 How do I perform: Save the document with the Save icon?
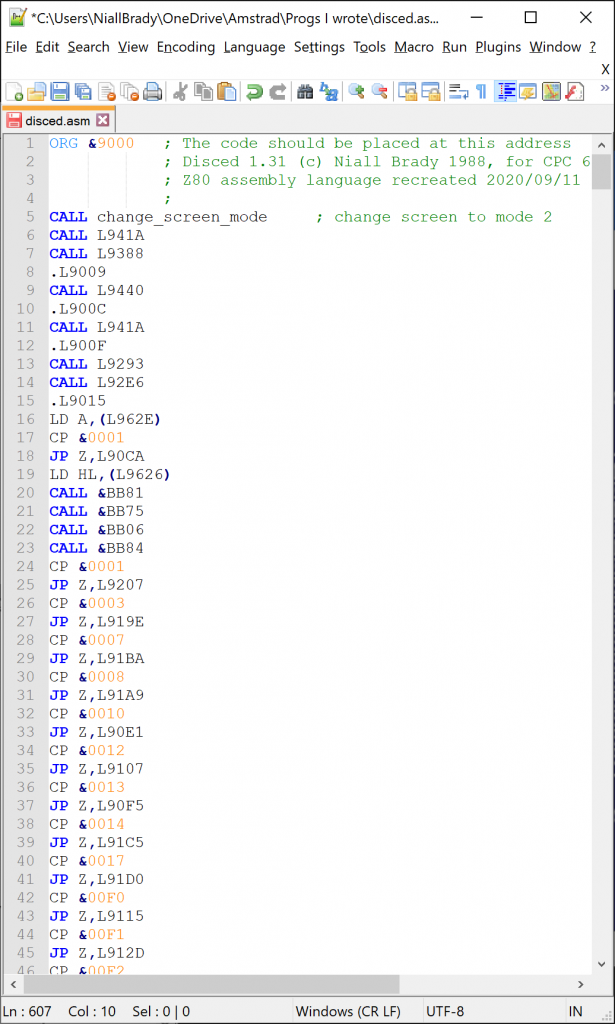(x=60, y=92)
